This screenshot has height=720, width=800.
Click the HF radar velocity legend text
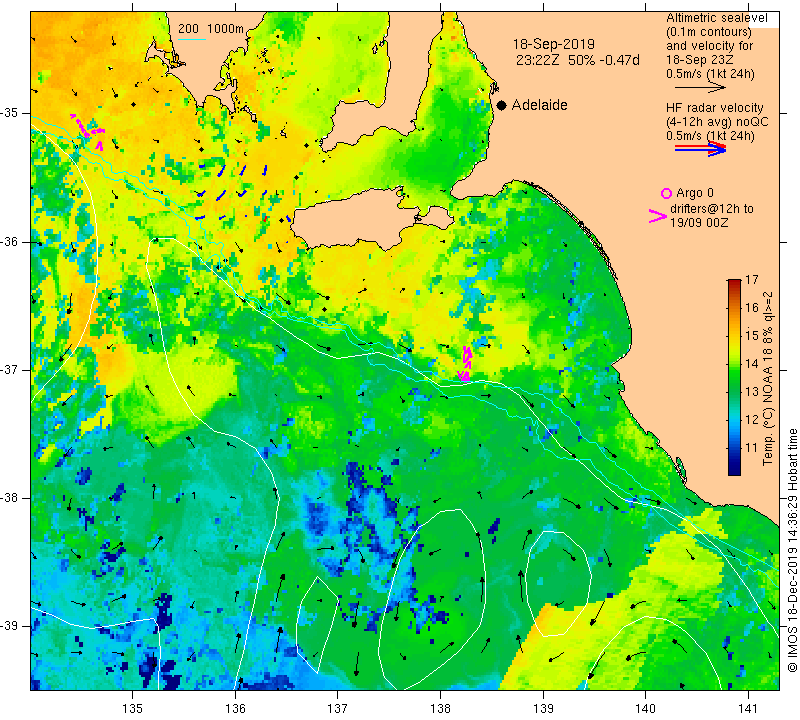point(714,108)
